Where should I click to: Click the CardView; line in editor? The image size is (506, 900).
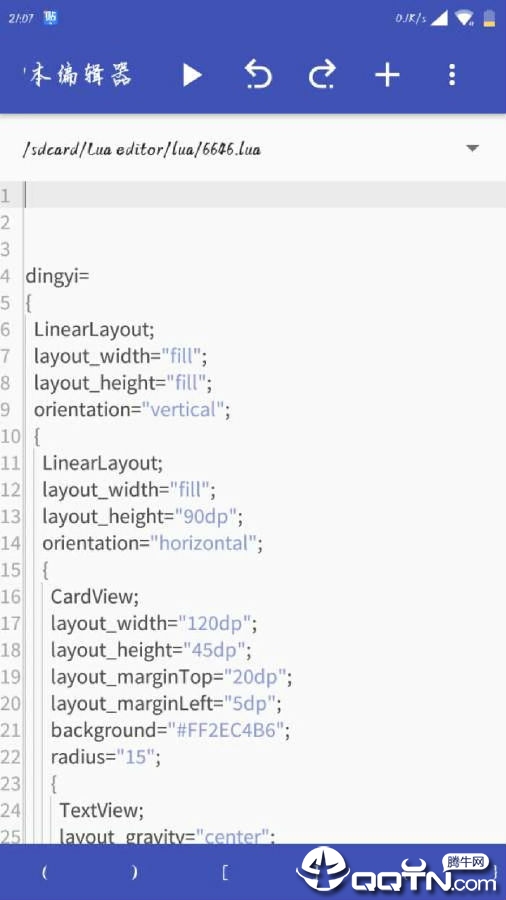(x=95, y=597)
